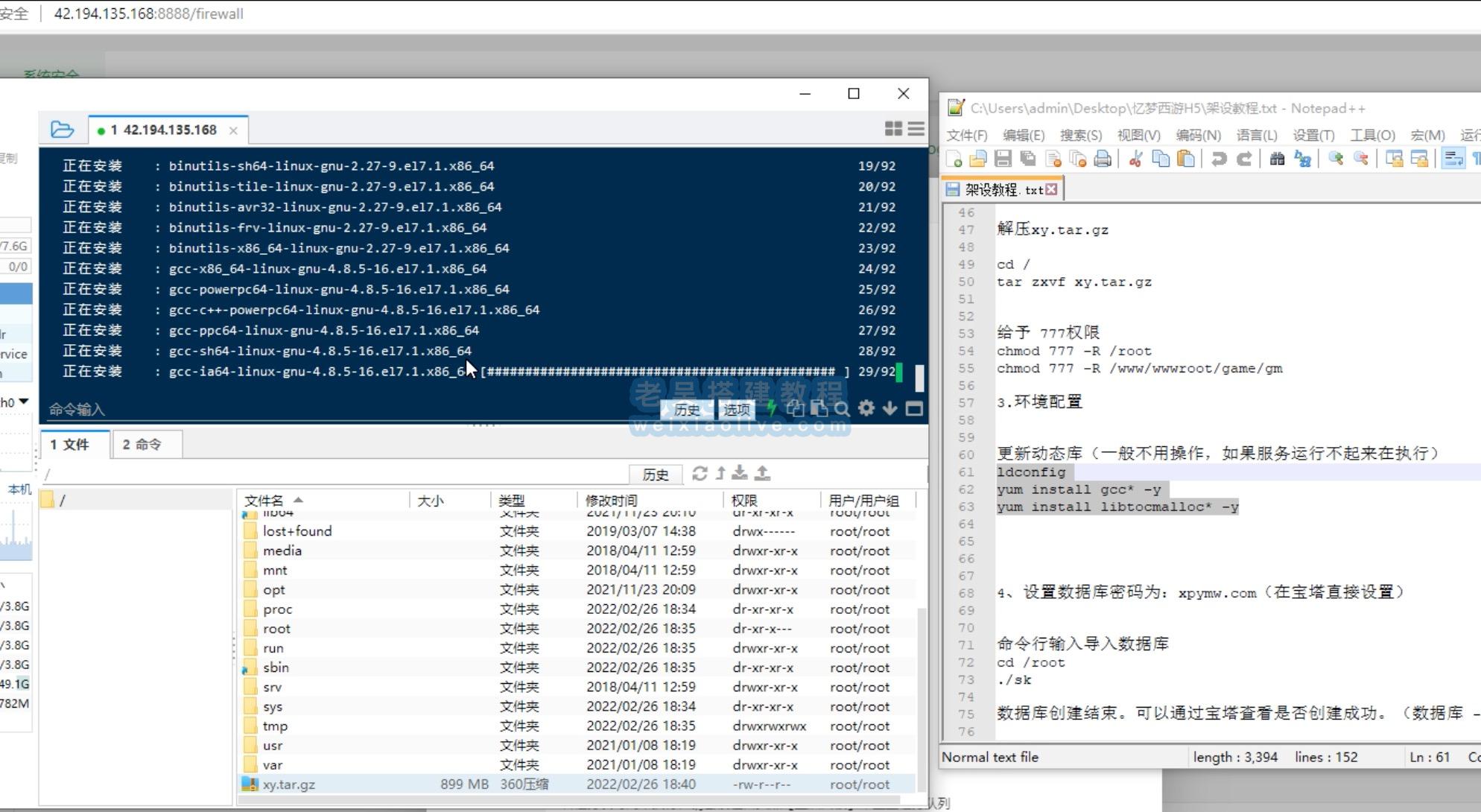Select the xy.tar.gz file row
This screenshot has height=812, width=1481.
pos(577,784)
